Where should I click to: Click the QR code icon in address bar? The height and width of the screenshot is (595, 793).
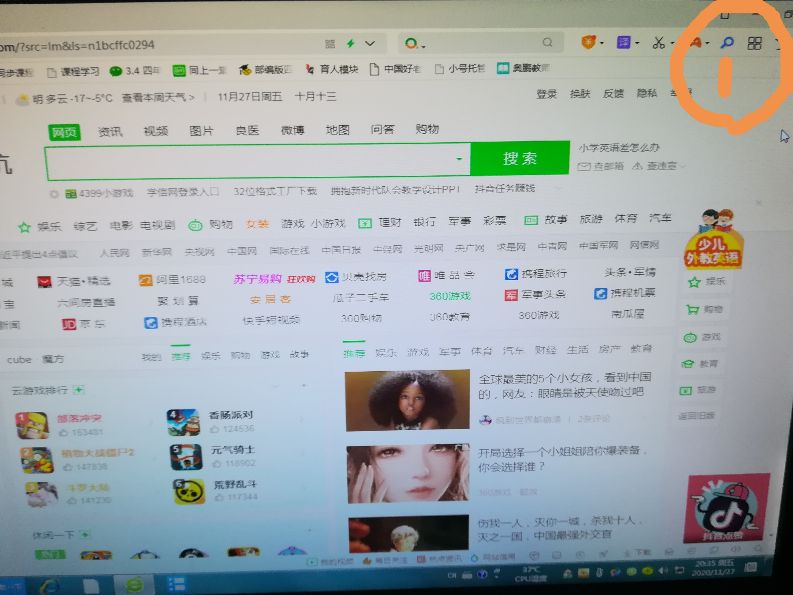(x=330, y=44)
